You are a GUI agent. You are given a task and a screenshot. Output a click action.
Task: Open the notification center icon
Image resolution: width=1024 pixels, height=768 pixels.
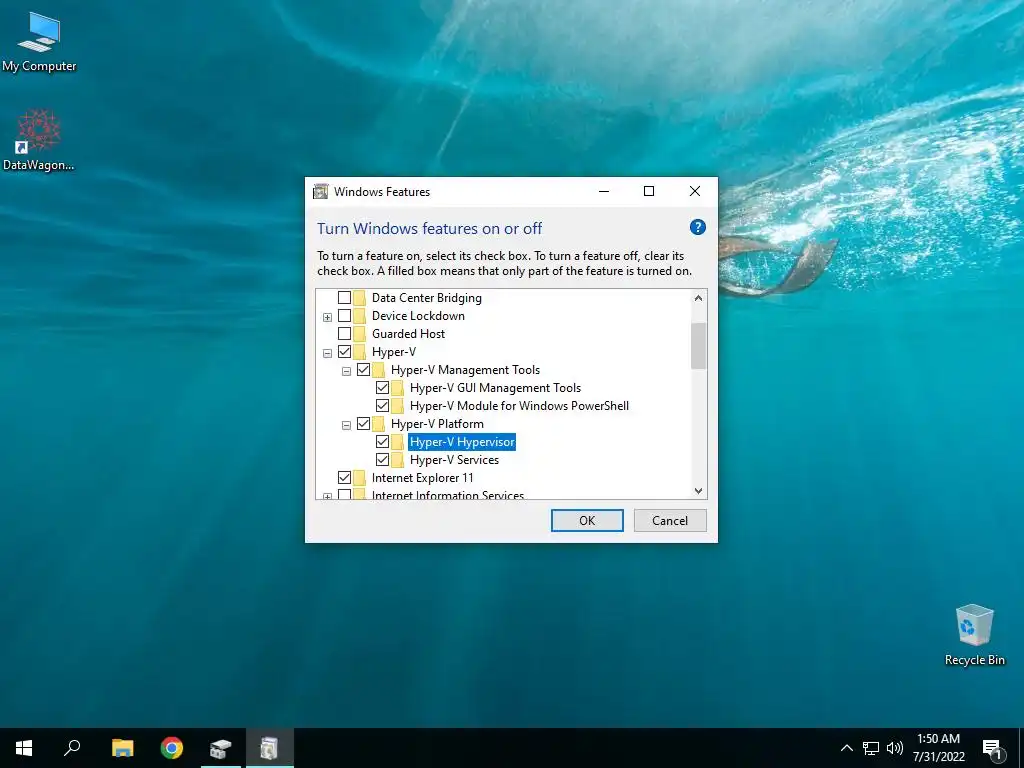click(x=992, y=748)
